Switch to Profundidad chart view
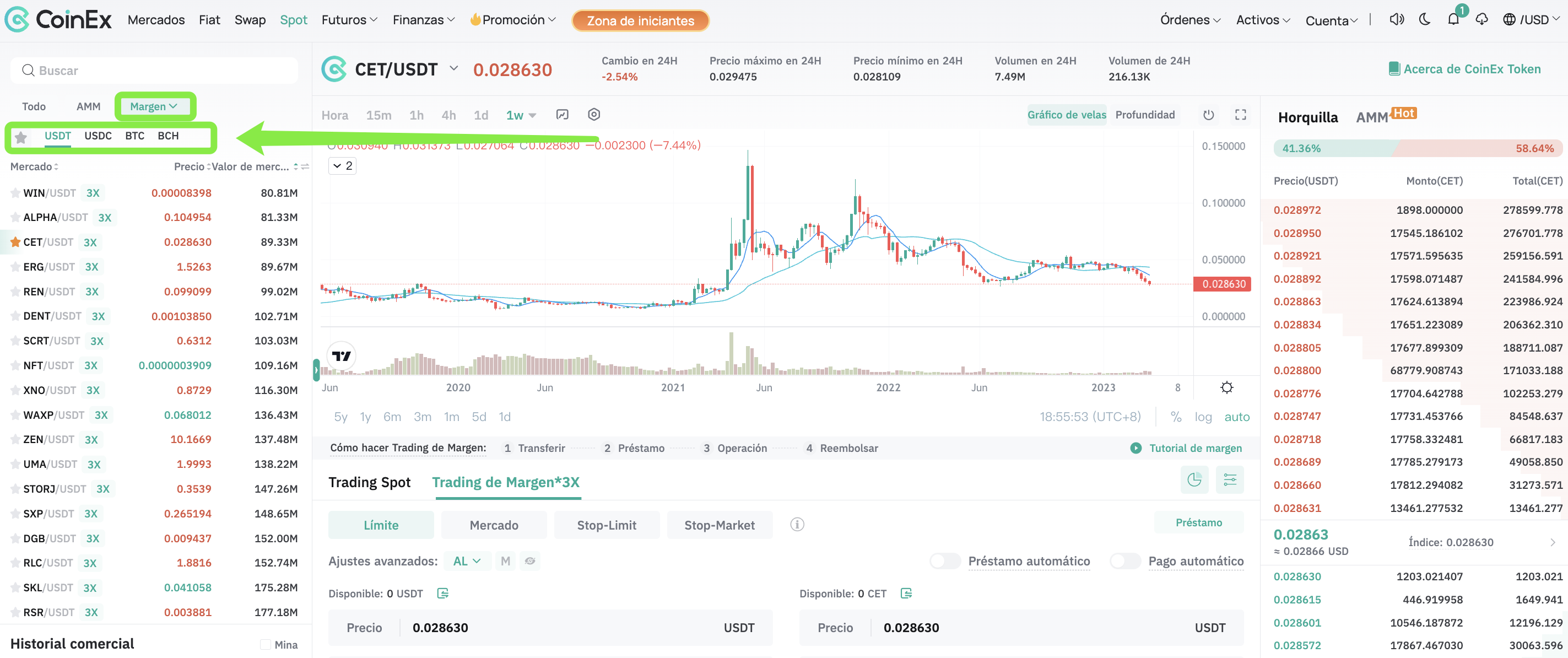Image resolution: width=1568 pixels, height=658 pixels. pyautogui.click(x=1145, y=115)
